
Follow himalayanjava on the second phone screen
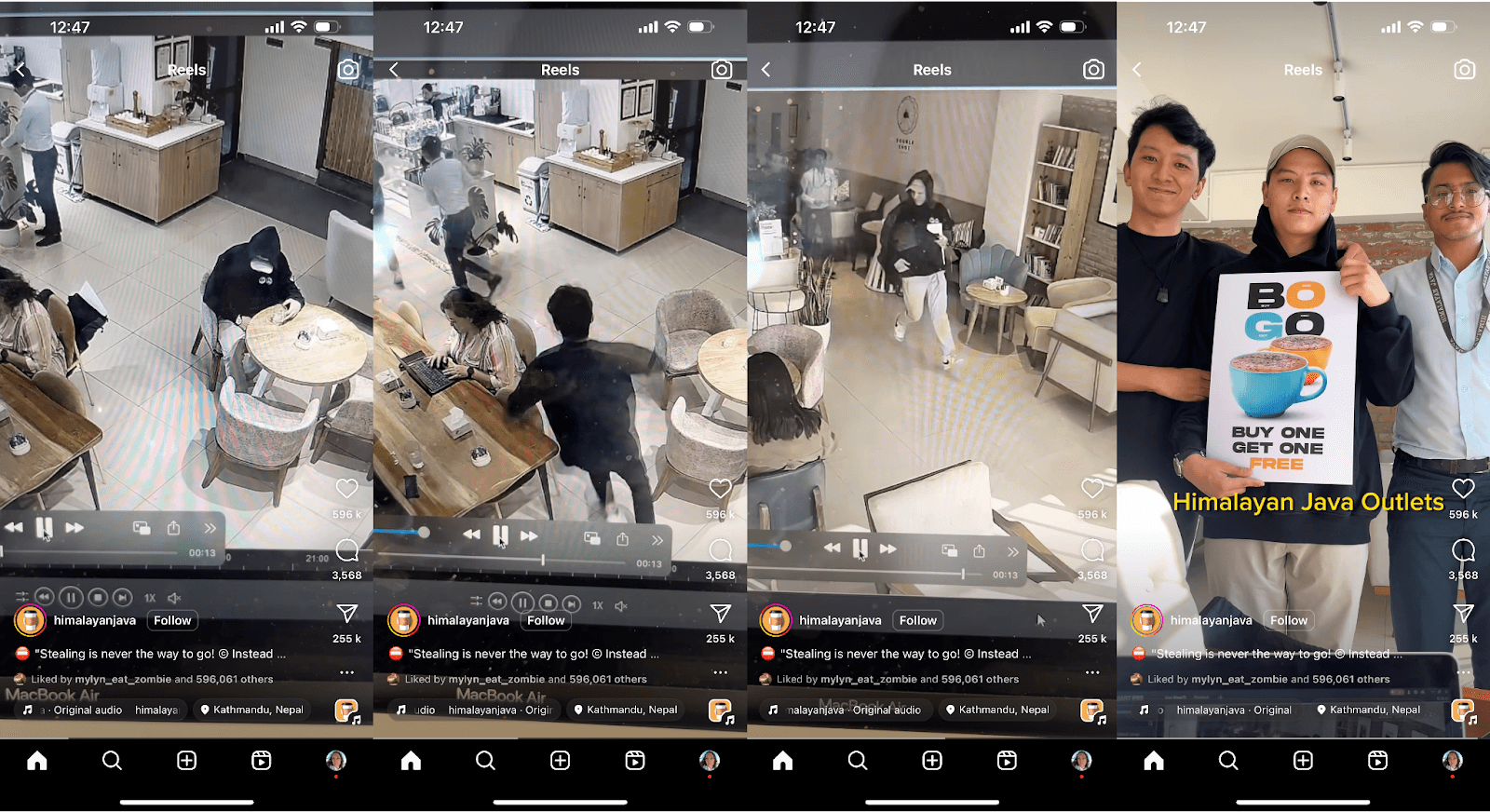546,620
